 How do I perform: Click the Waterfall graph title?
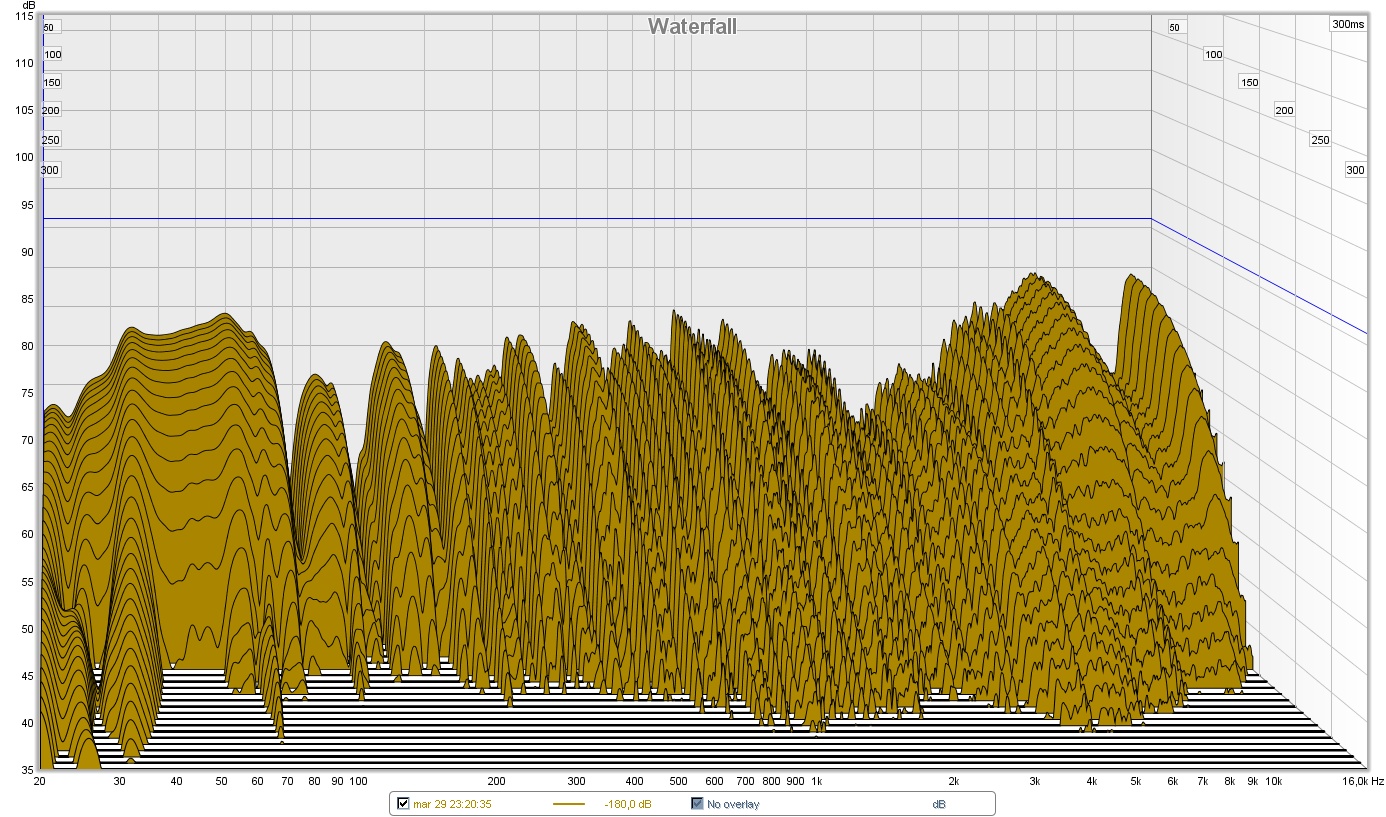tap(692, 26)
